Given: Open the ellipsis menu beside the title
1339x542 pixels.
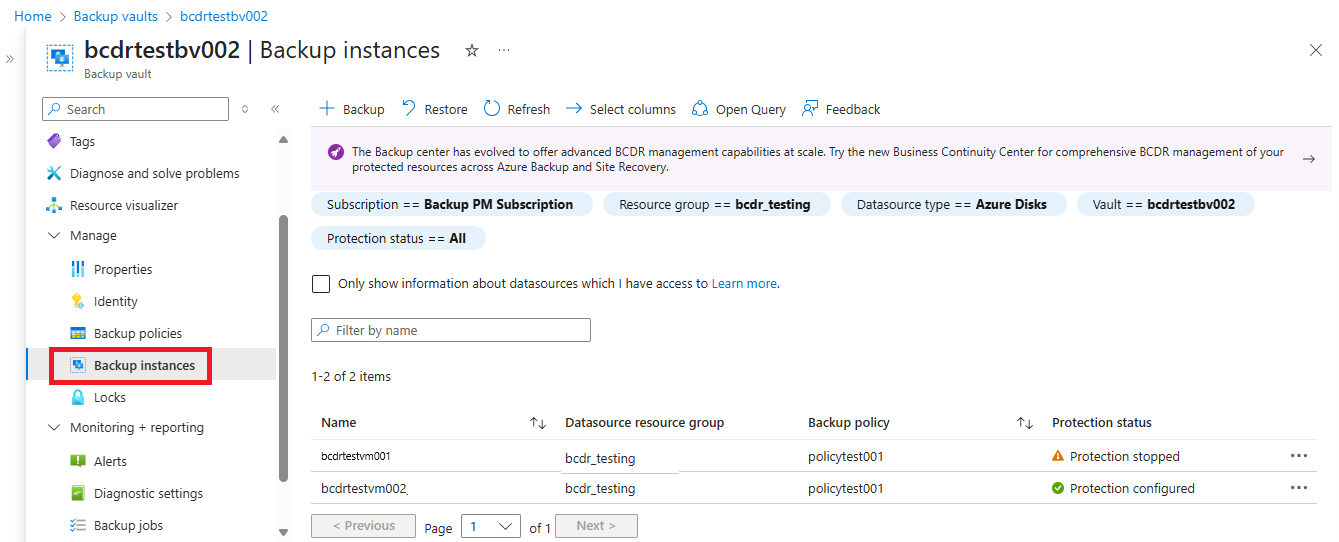Looking at the screenshot, I should tap(504, 50).
